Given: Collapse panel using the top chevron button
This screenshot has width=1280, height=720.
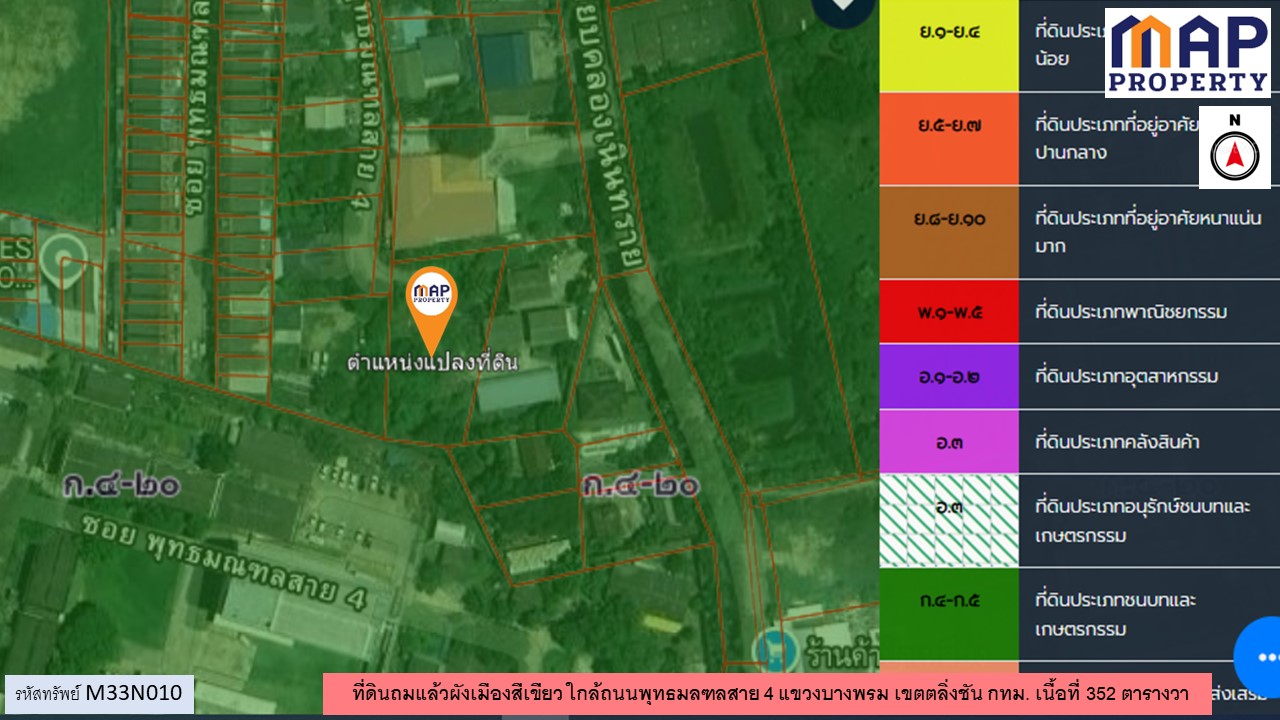Looking at the screenshot, I should [843, 8].
